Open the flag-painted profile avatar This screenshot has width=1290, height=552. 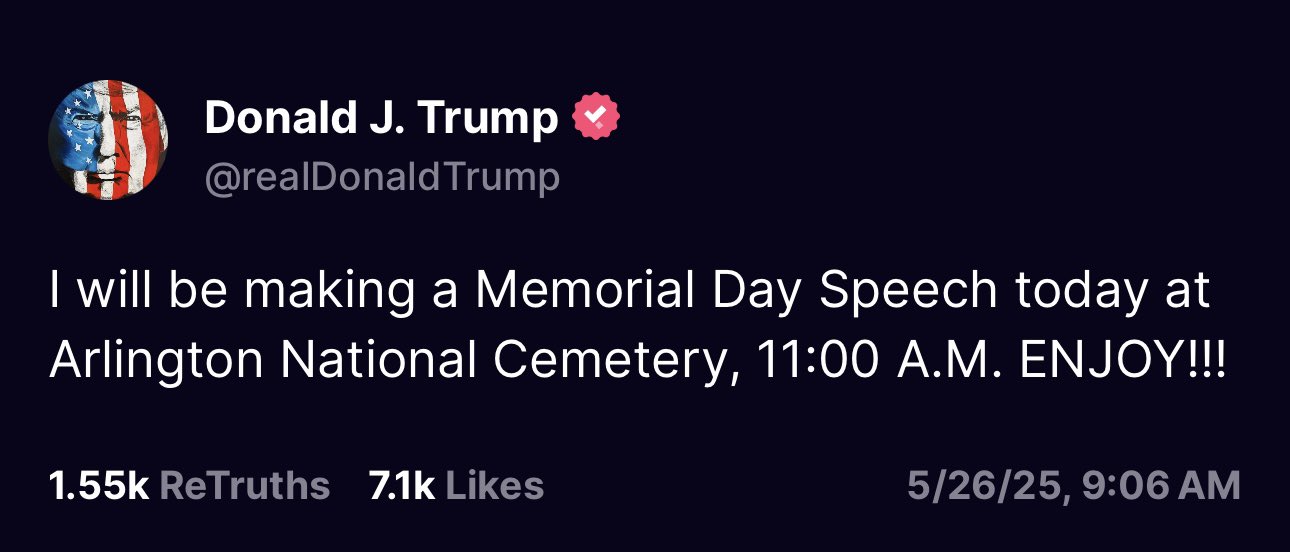point(108,140)
